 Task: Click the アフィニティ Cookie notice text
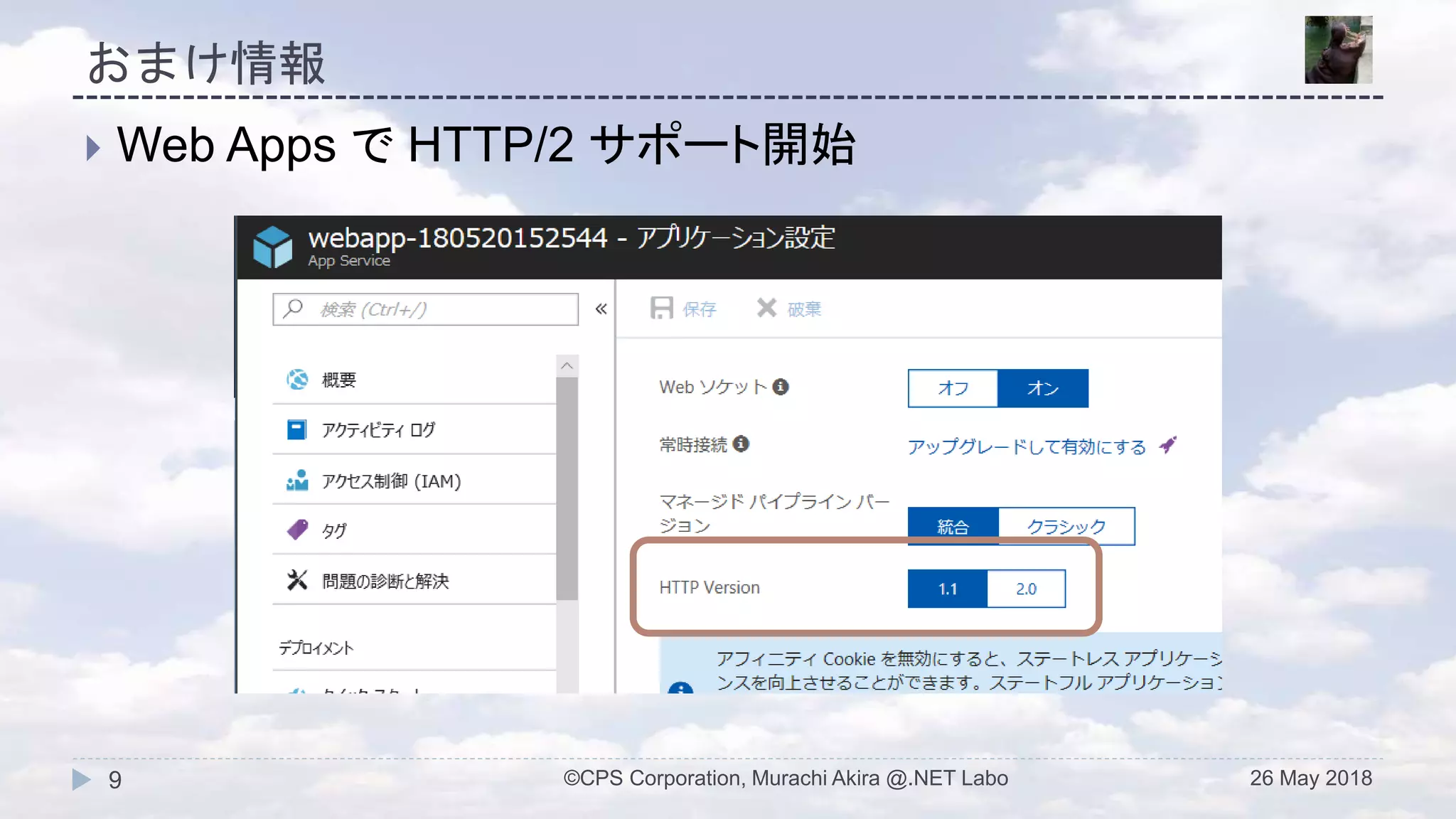969,670
